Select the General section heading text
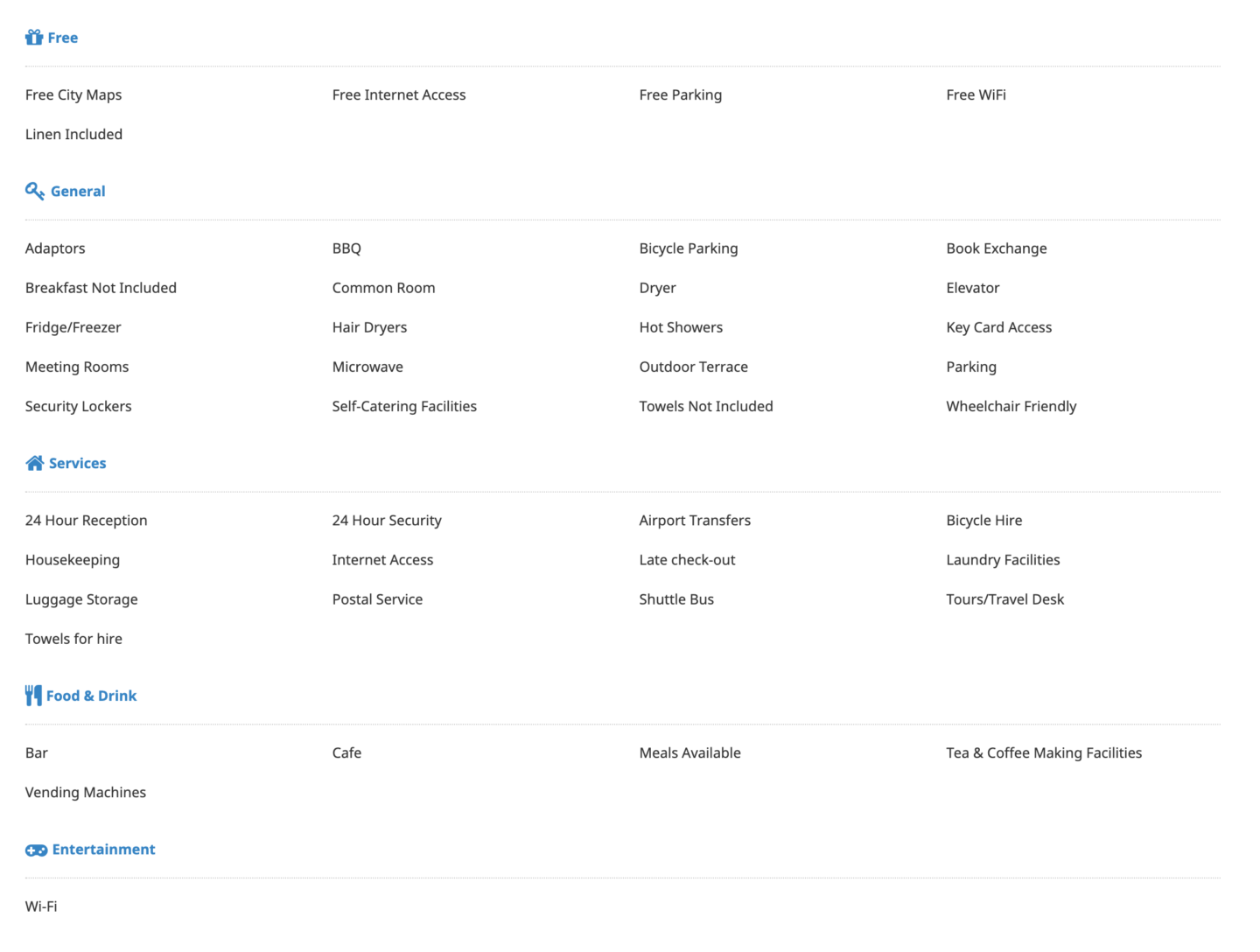 78,191
